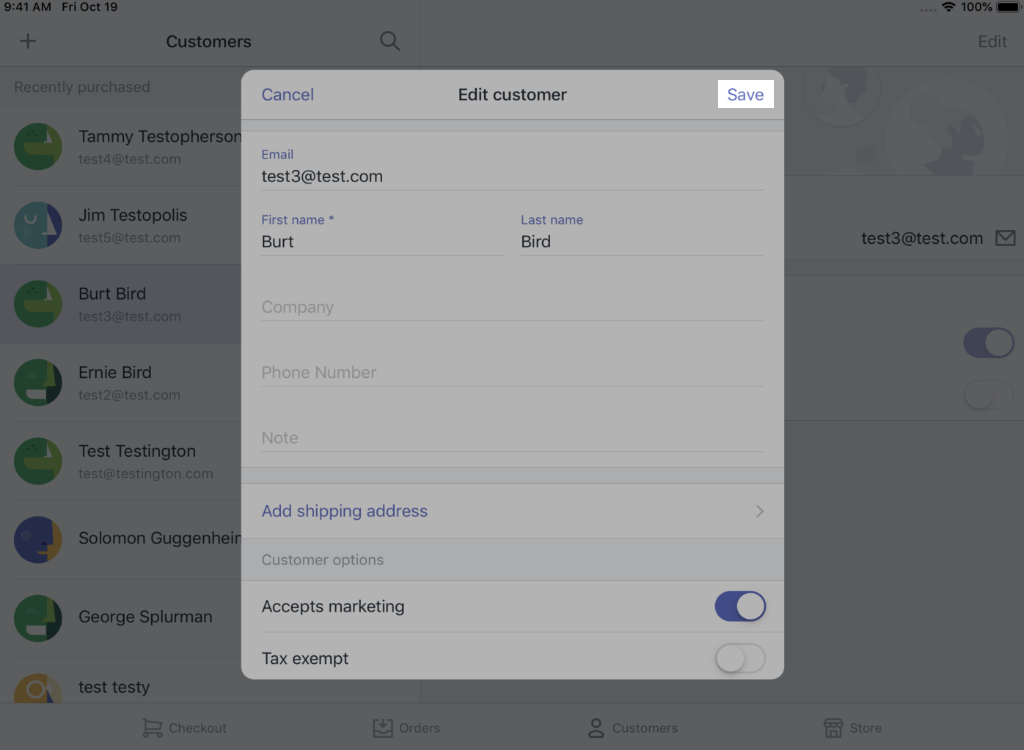Screen dimensions: 1024x750
Task: Cancel editing the customer
Action: (287, 94)
